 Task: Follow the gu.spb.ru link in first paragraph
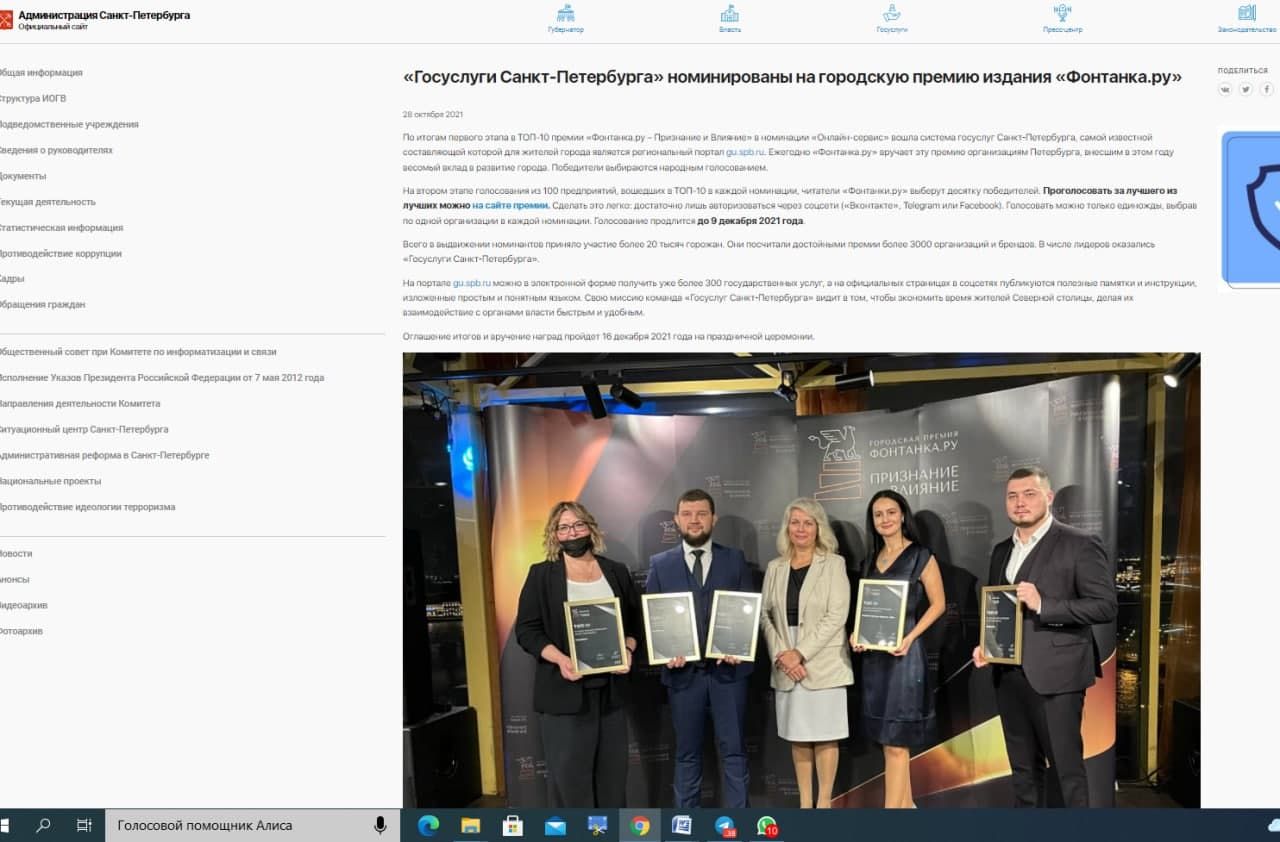745,152
